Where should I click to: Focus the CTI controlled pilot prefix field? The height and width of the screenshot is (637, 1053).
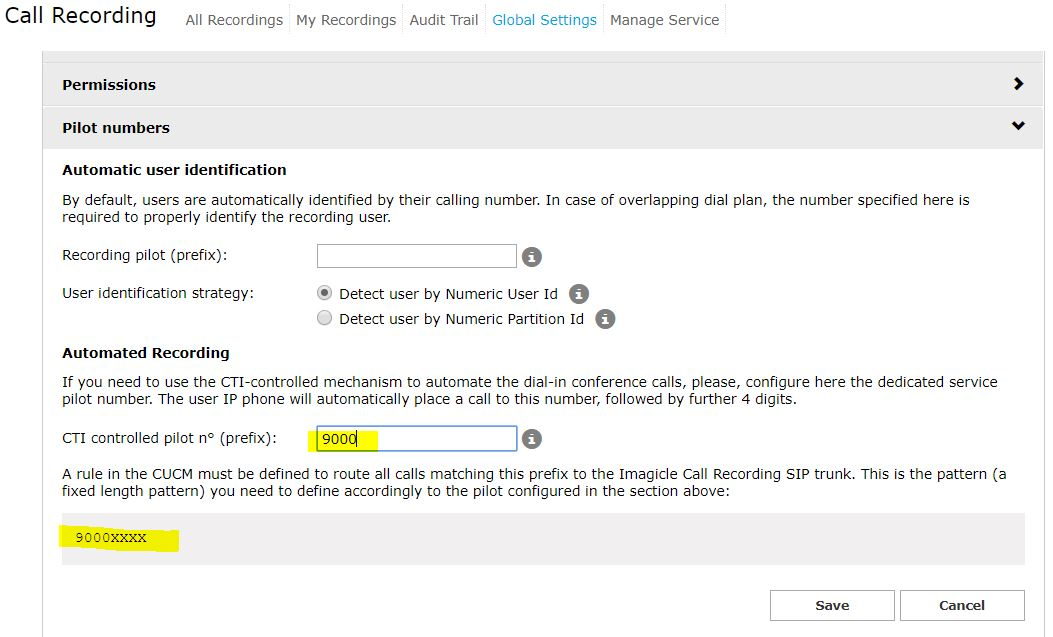click(416, 438)
